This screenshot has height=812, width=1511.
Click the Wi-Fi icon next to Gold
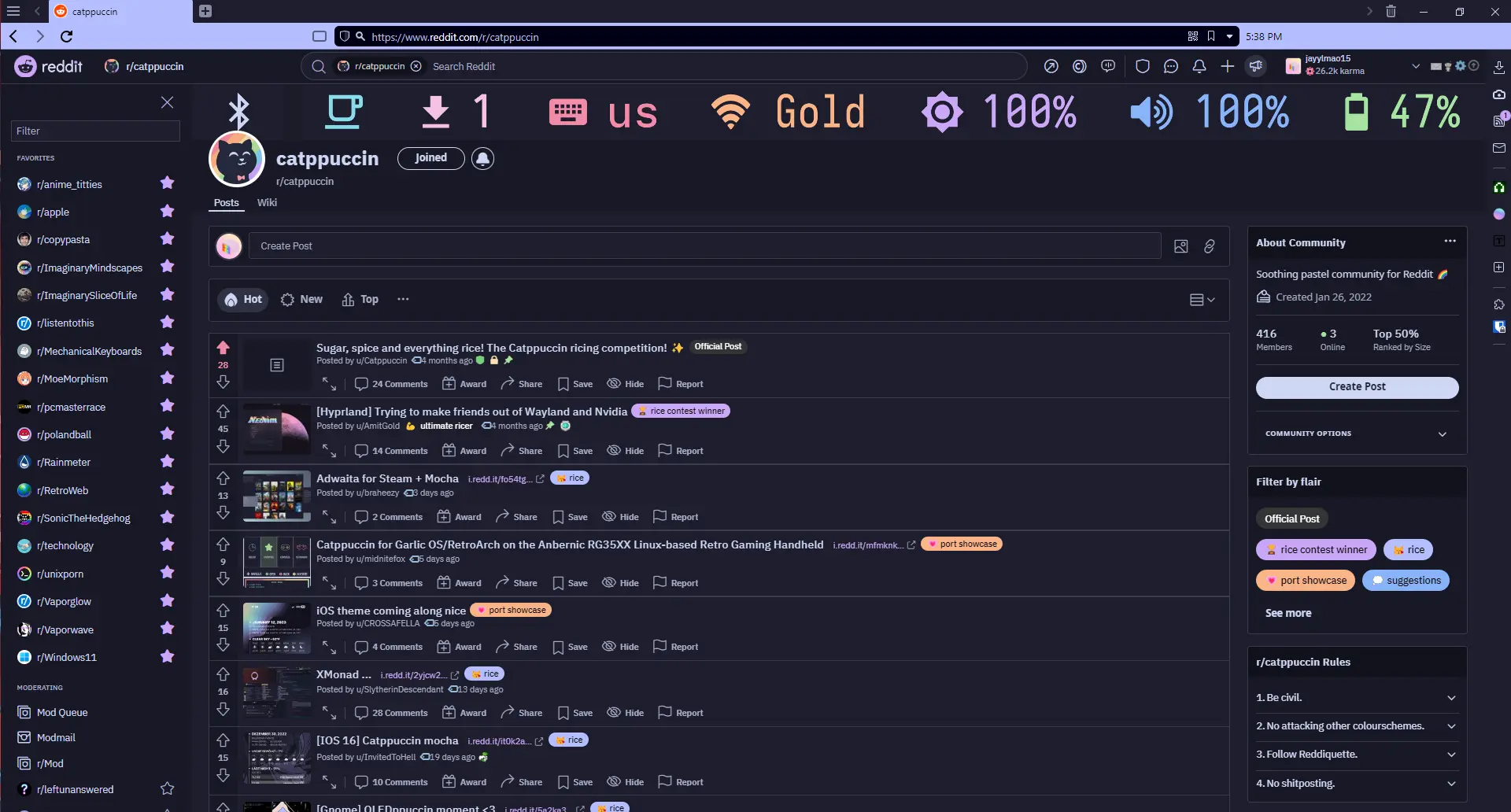click(x=730, y=111)
